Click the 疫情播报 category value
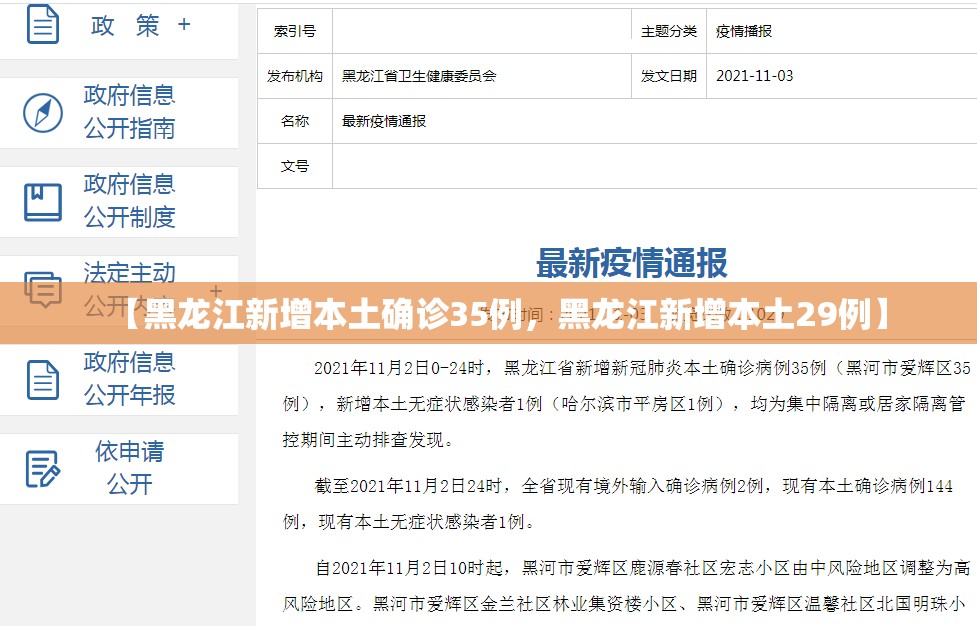 pyautogui.click(x=744, y=31)
